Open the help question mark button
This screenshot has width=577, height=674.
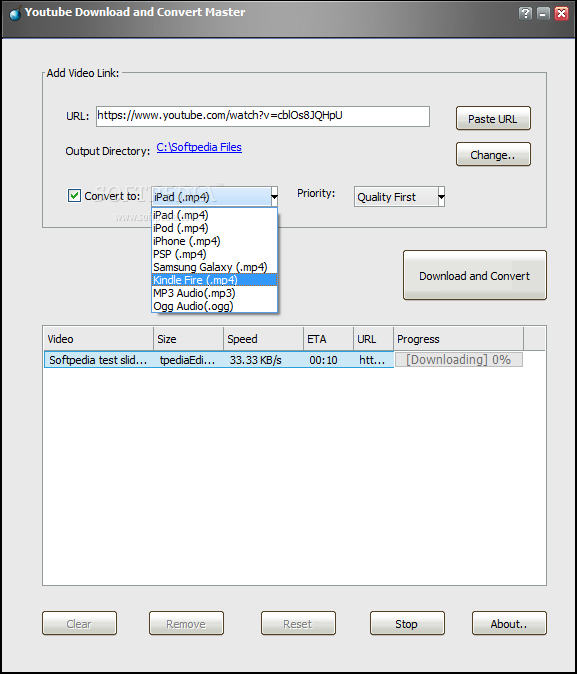point(525,13)
